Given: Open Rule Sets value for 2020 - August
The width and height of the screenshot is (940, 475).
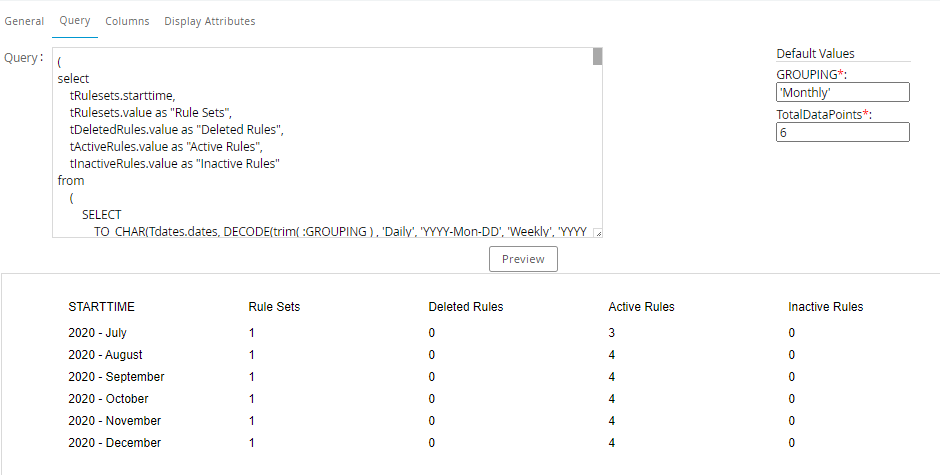Looking at the screenshot, I should coord(252,355).
